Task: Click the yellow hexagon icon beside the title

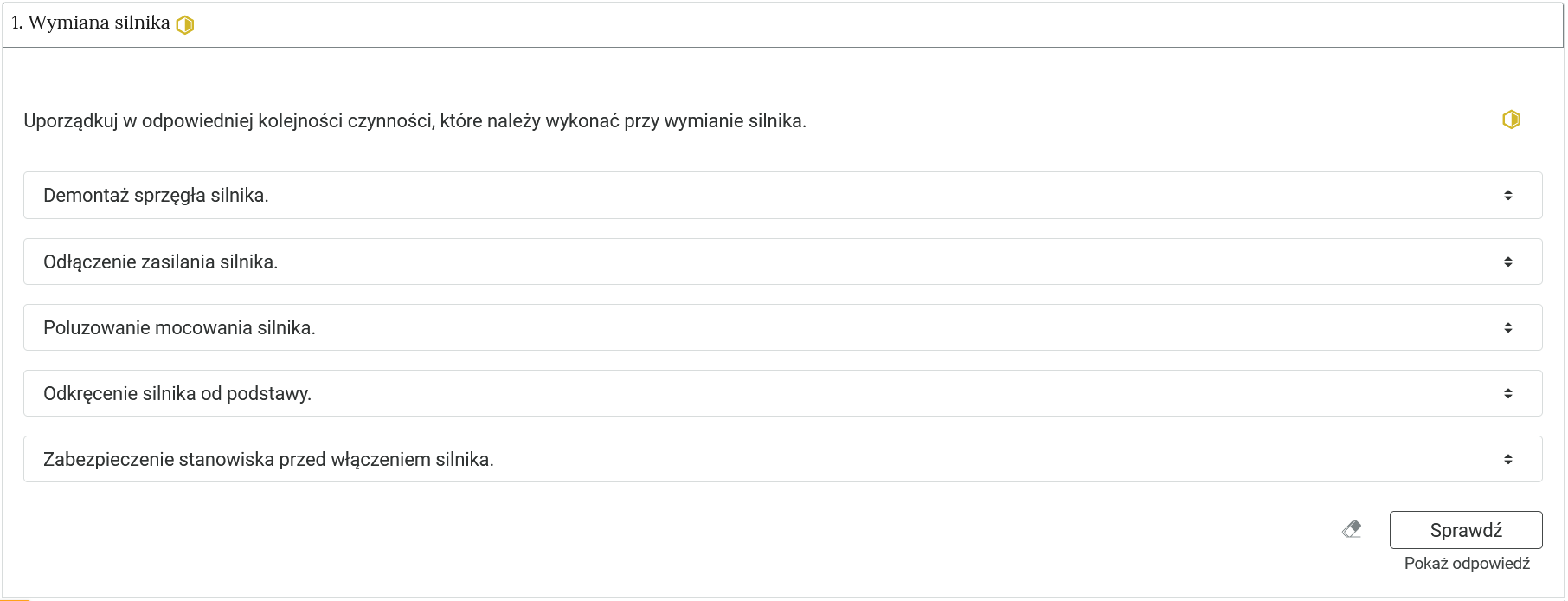Action: tap(185, 25)
